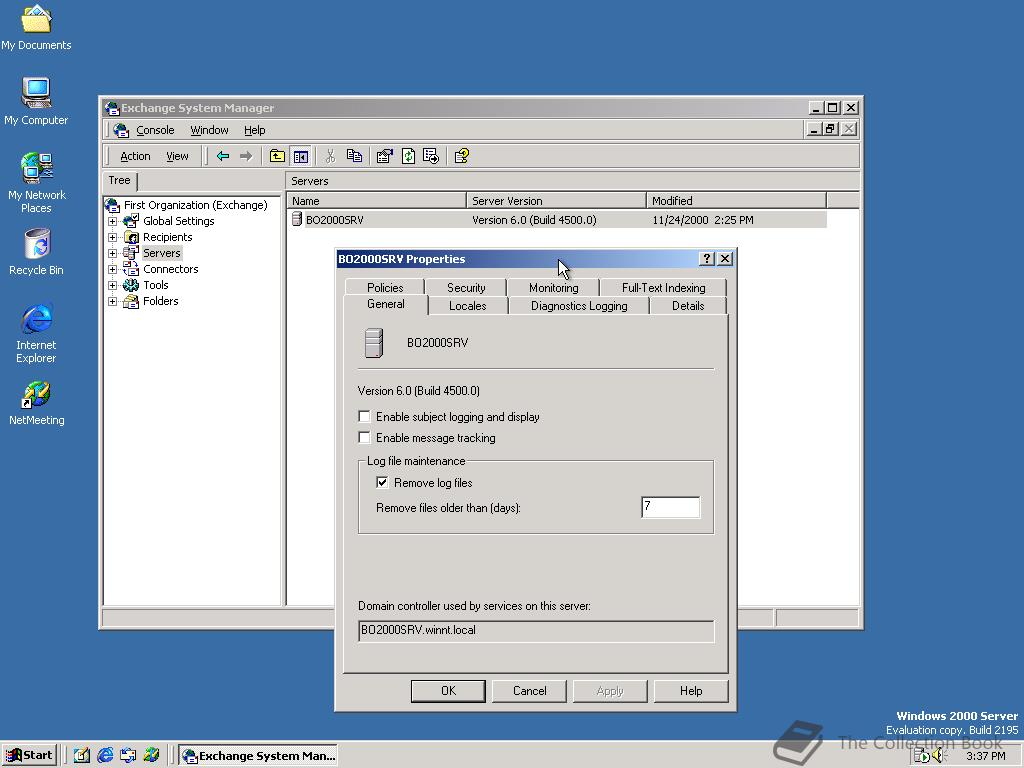The width and height of the screenshot is (1024, 768).
Task: Click the Back arrow toolbar icon
Action: 223,156
